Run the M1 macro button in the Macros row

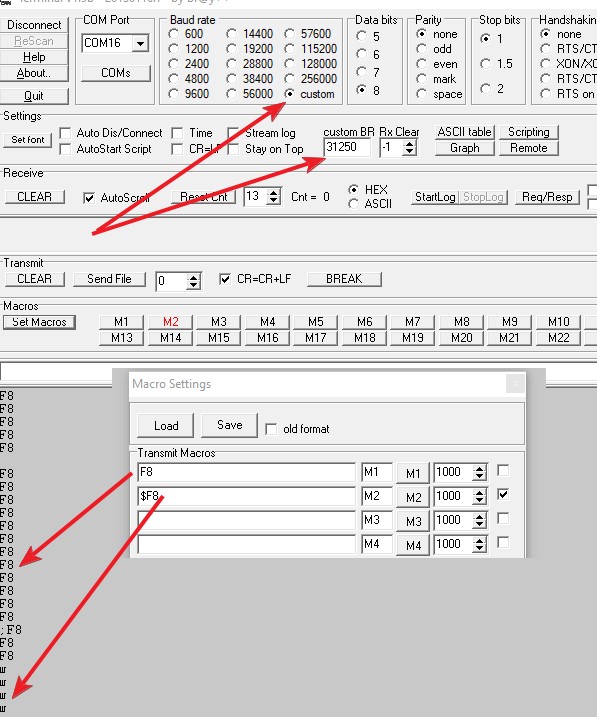[122, 322]
